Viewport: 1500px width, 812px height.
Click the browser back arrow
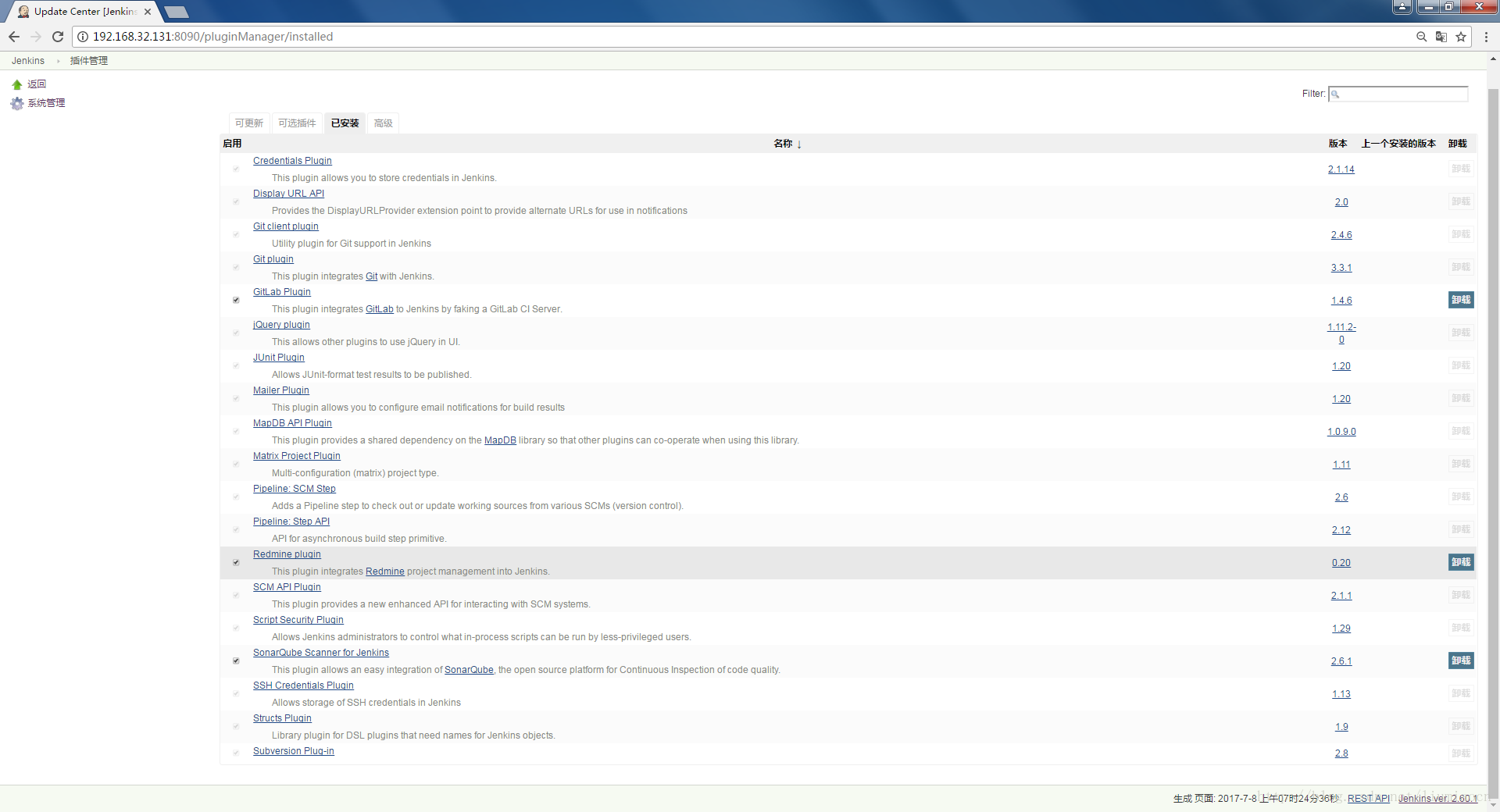pyautogui.click(x=14, y=37)
